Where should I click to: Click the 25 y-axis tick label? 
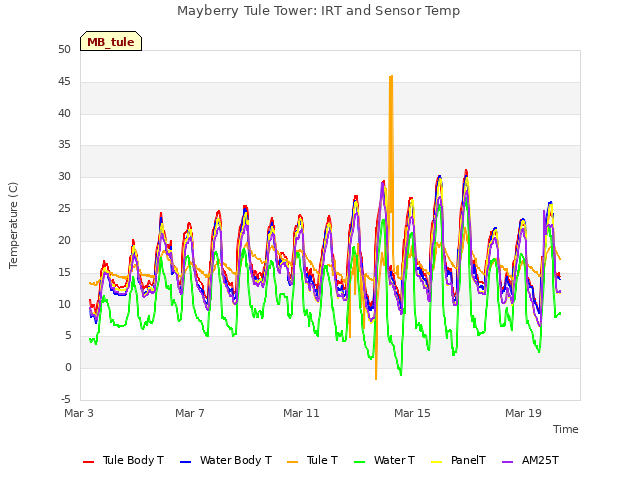[x=64, y=209]
